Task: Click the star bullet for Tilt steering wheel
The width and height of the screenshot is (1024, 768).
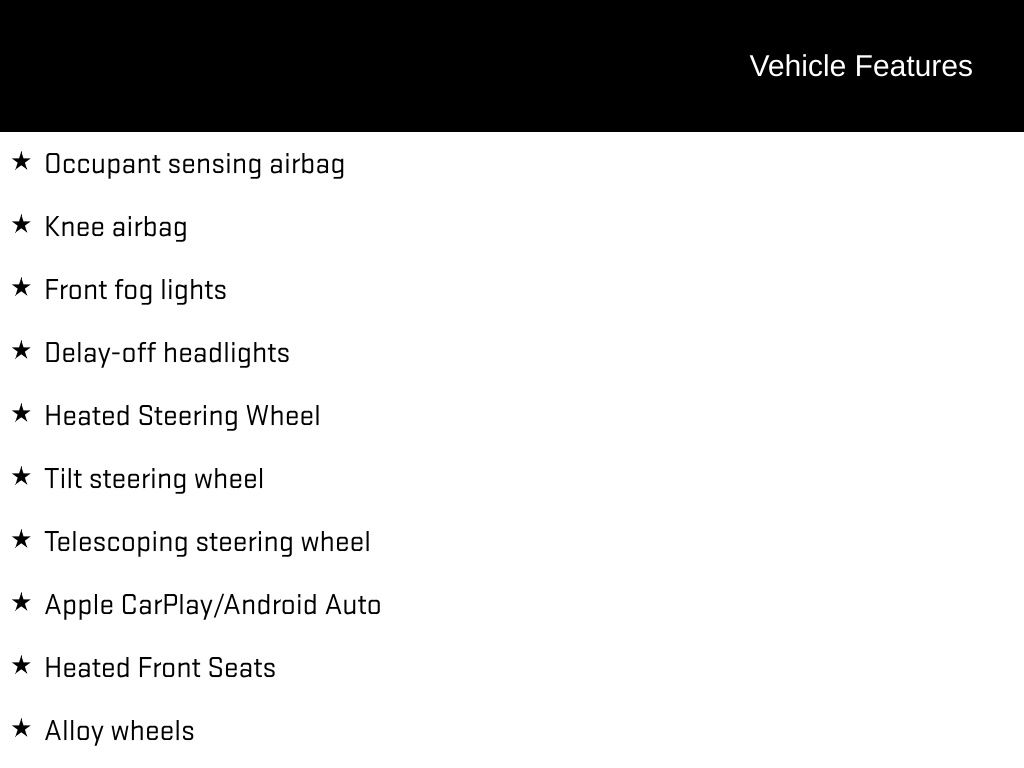Action: coord(21,476)
